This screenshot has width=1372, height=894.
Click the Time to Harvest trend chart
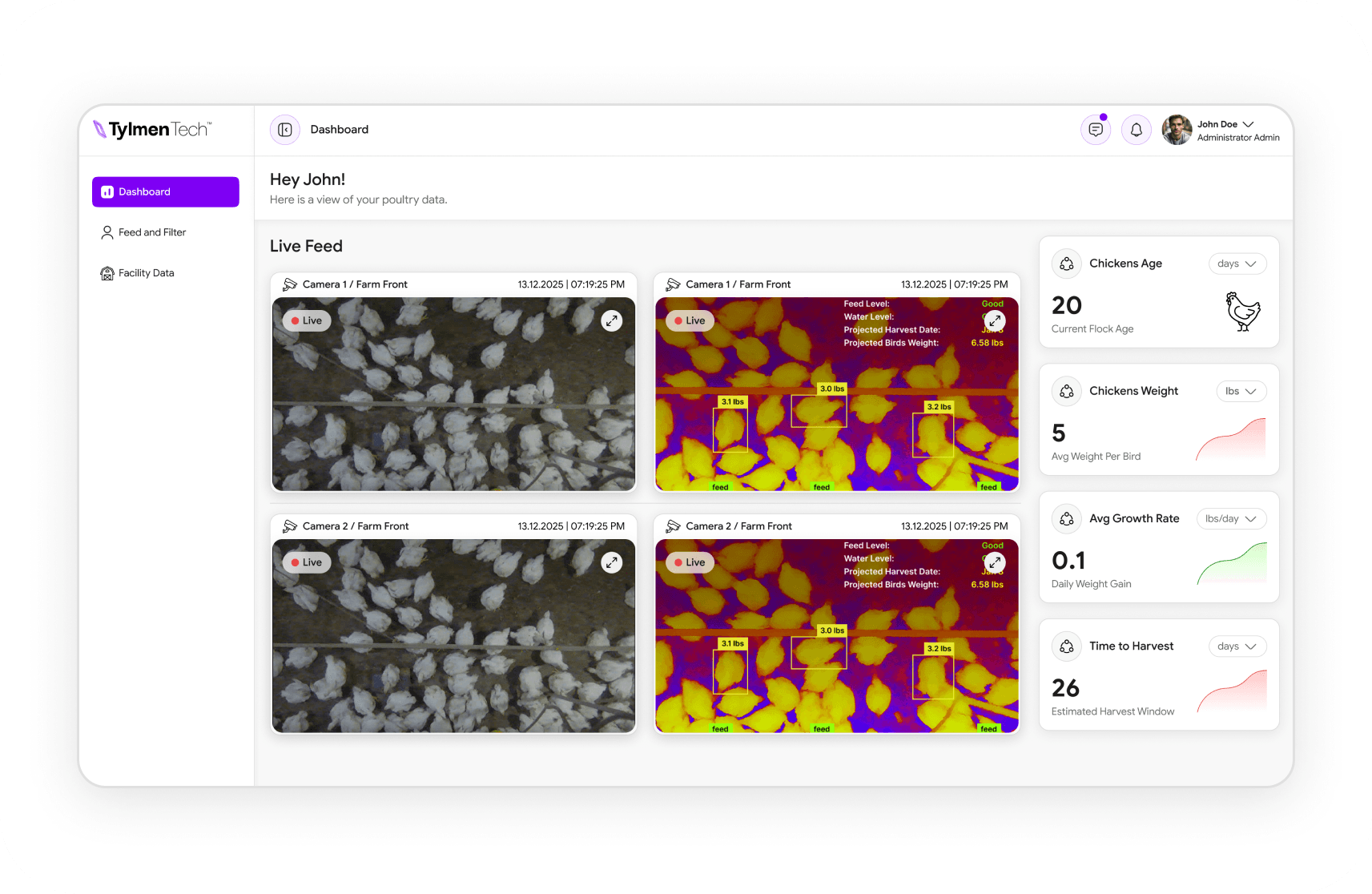tap(1232, 691)
